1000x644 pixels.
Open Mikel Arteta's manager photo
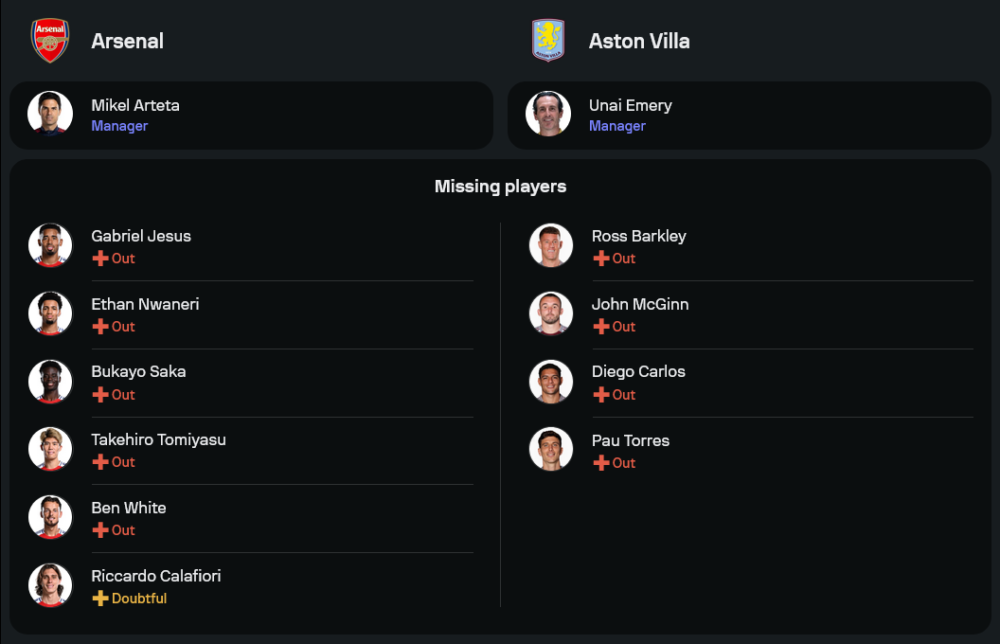(x=50, y=114)
